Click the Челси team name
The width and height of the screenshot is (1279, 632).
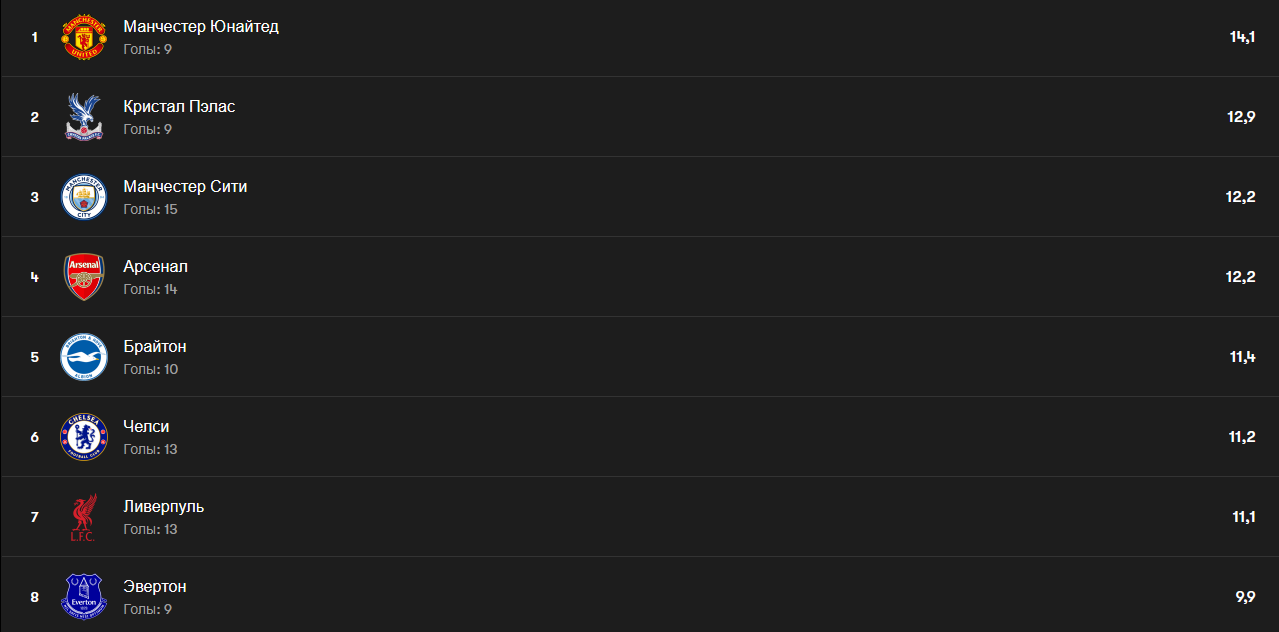146,427
